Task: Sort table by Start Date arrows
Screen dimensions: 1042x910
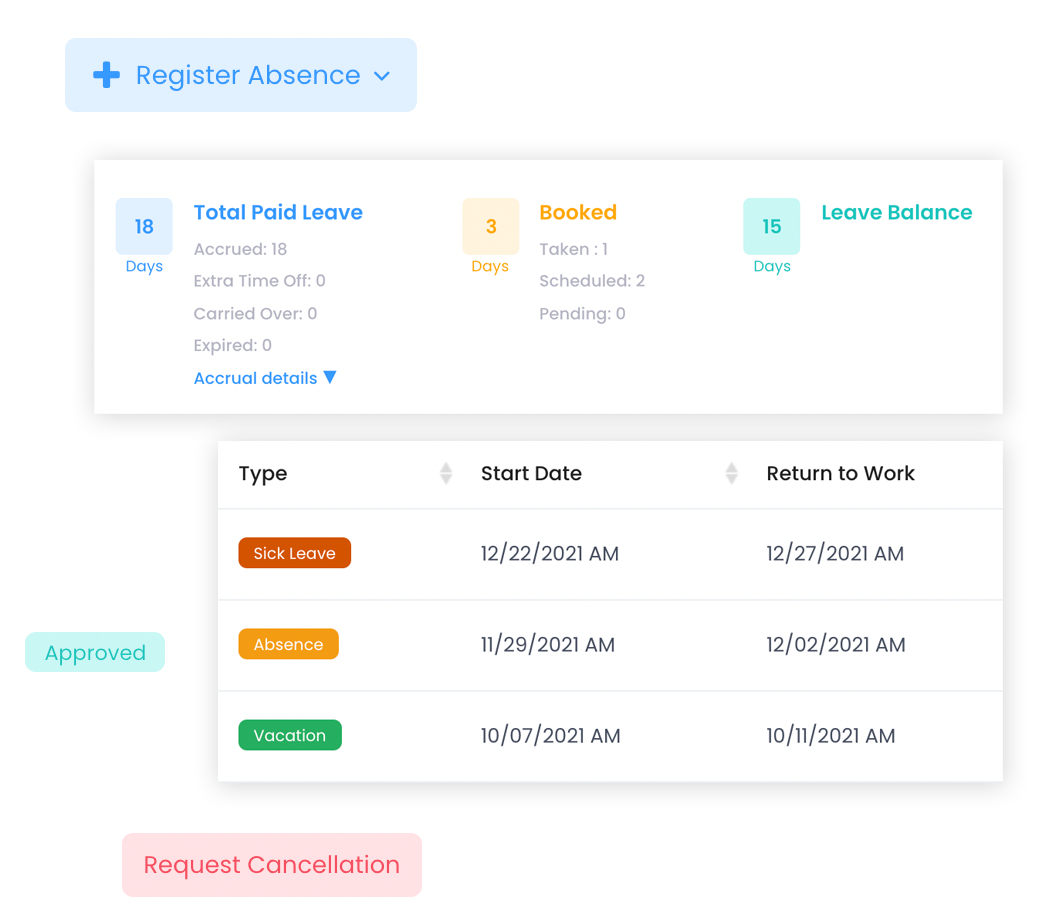Action: click(732, 473)
